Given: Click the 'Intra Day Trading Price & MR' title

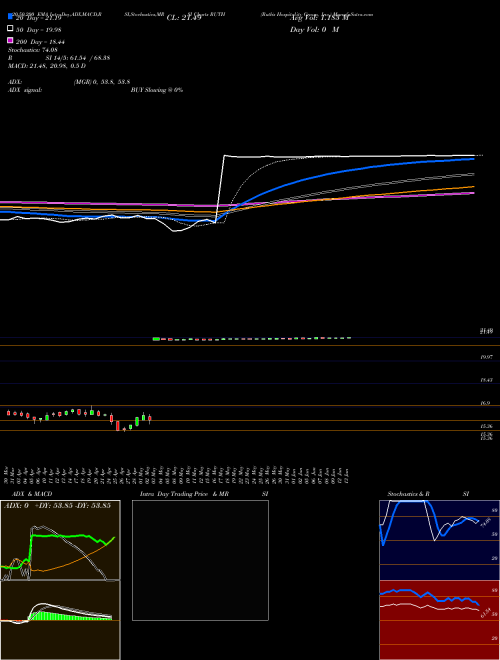Looking at the screenshot, I should pyautogui.click(x=184, y=494).
